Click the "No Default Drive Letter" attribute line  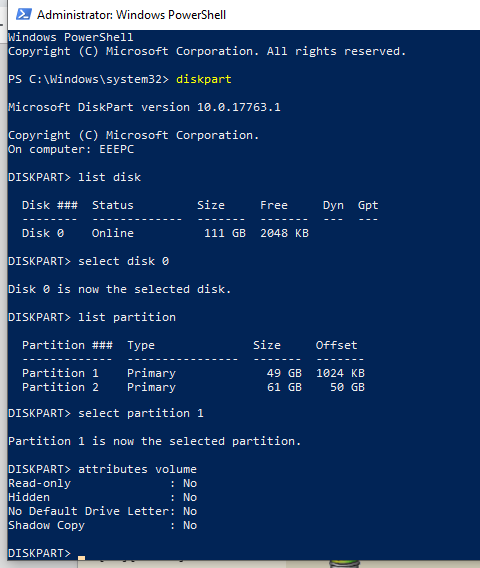103,511
